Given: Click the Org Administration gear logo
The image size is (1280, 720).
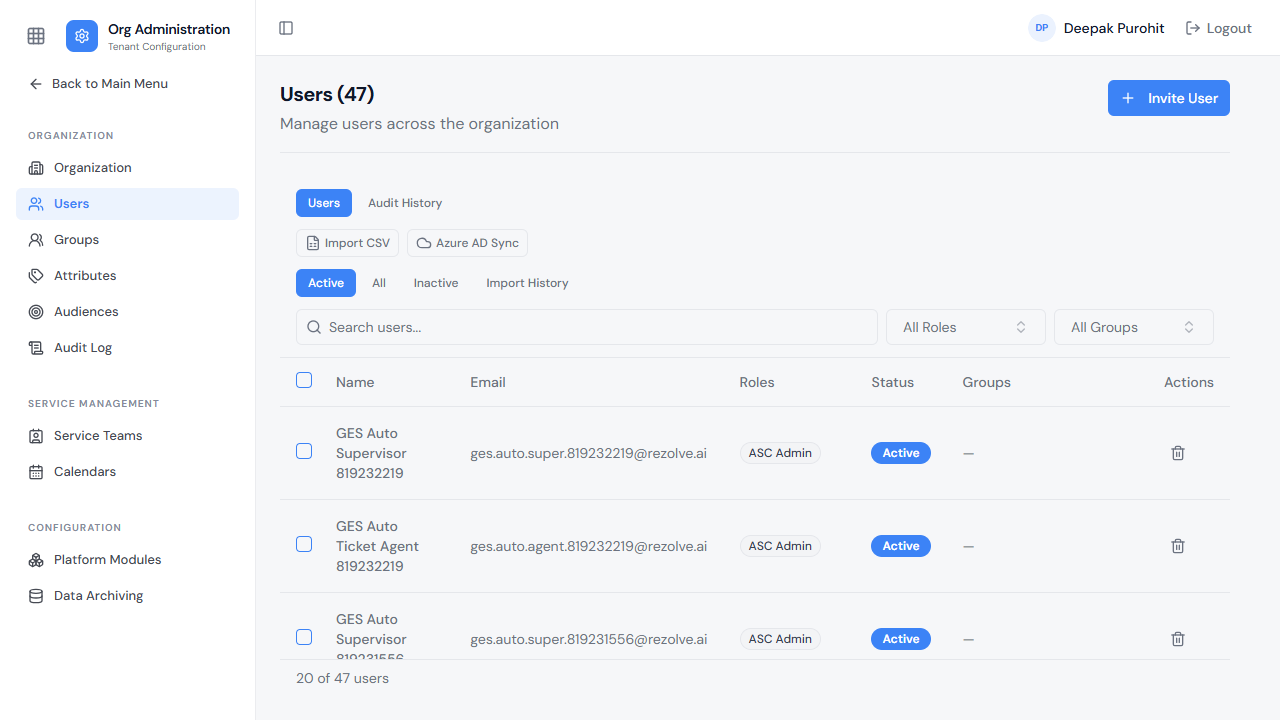Looking at the screenshot, I should coord(82,36).
